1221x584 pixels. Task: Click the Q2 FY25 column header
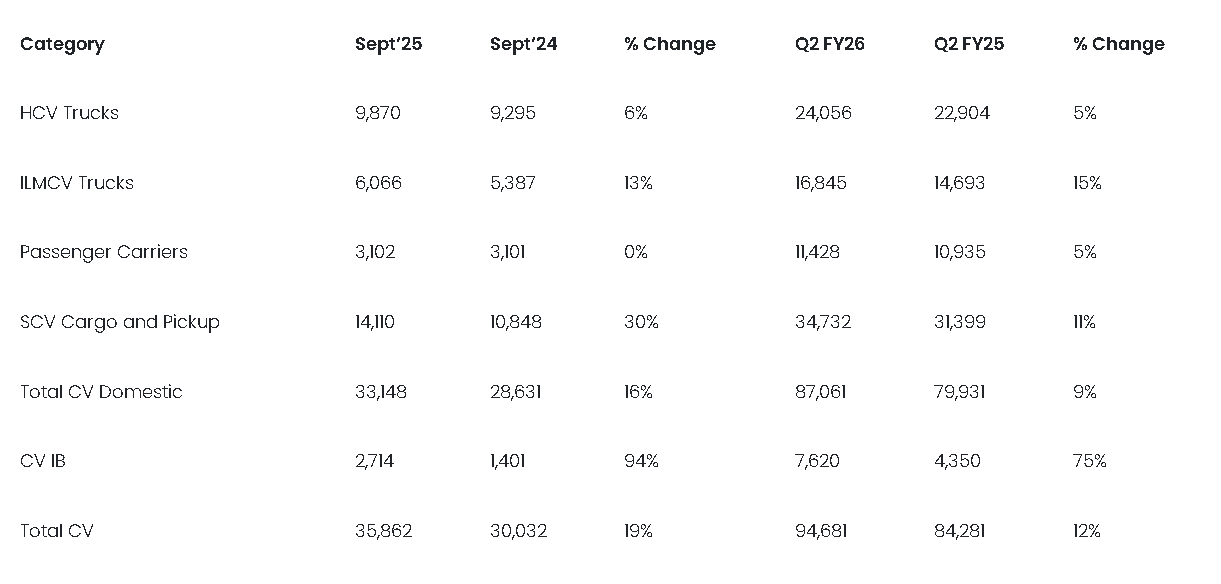(x=969, y=44)
